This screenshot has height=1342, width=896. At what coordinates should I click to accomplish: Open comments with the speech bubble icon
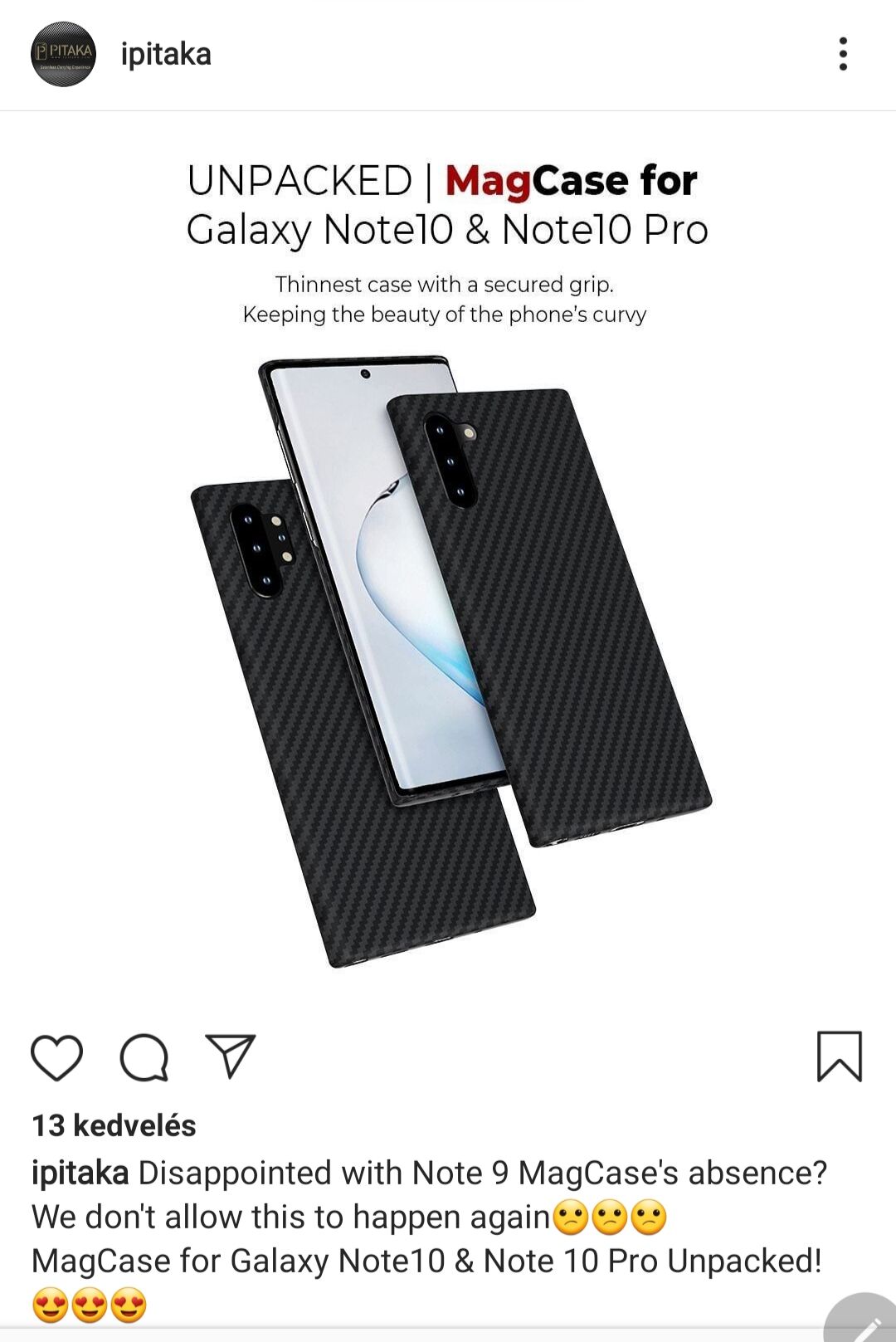pos(144,1057)
